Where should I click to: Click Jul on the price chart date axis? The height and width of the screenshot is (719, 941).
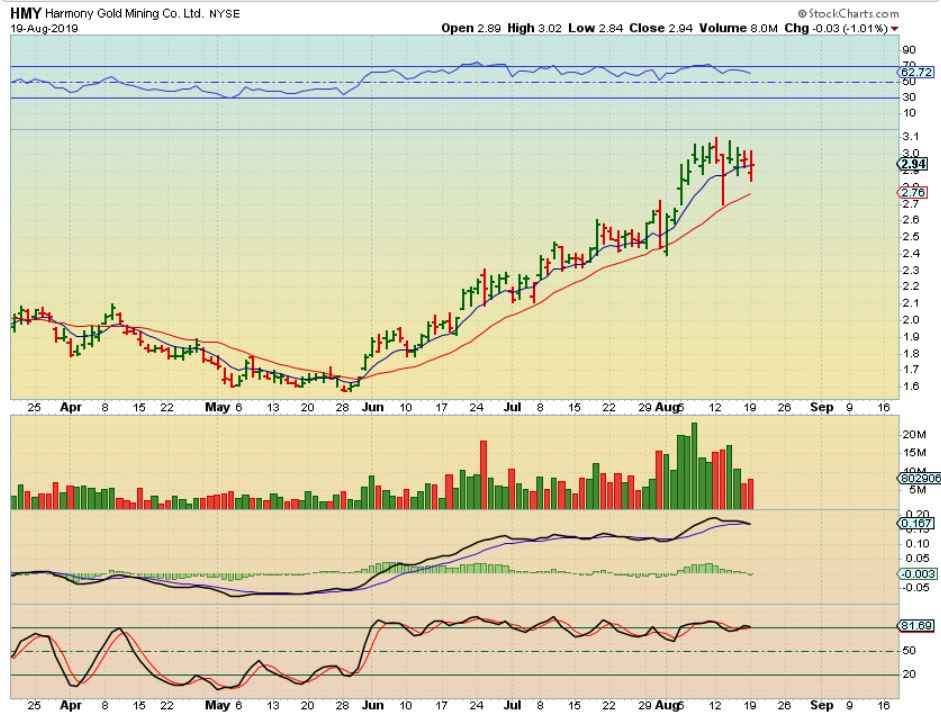512,407
